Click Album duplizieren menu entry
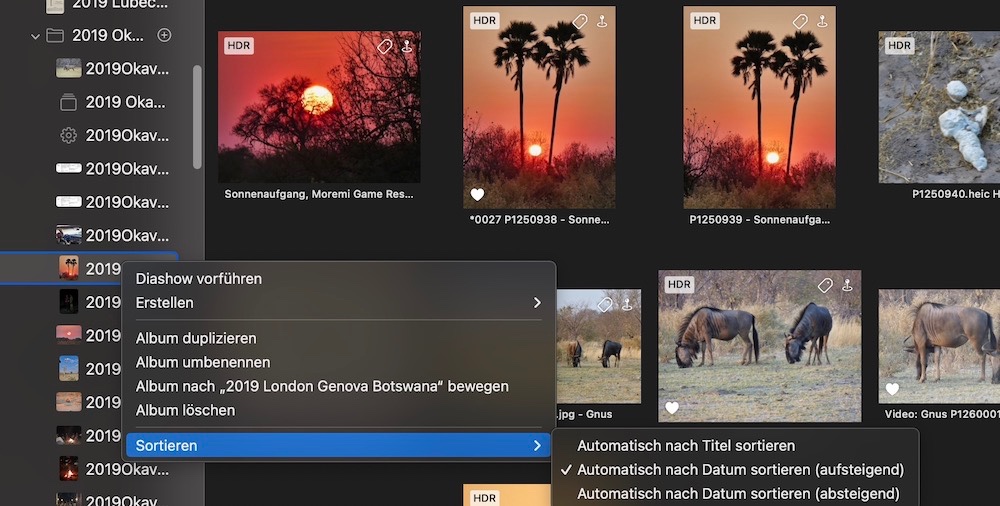 tap(196, 338)
